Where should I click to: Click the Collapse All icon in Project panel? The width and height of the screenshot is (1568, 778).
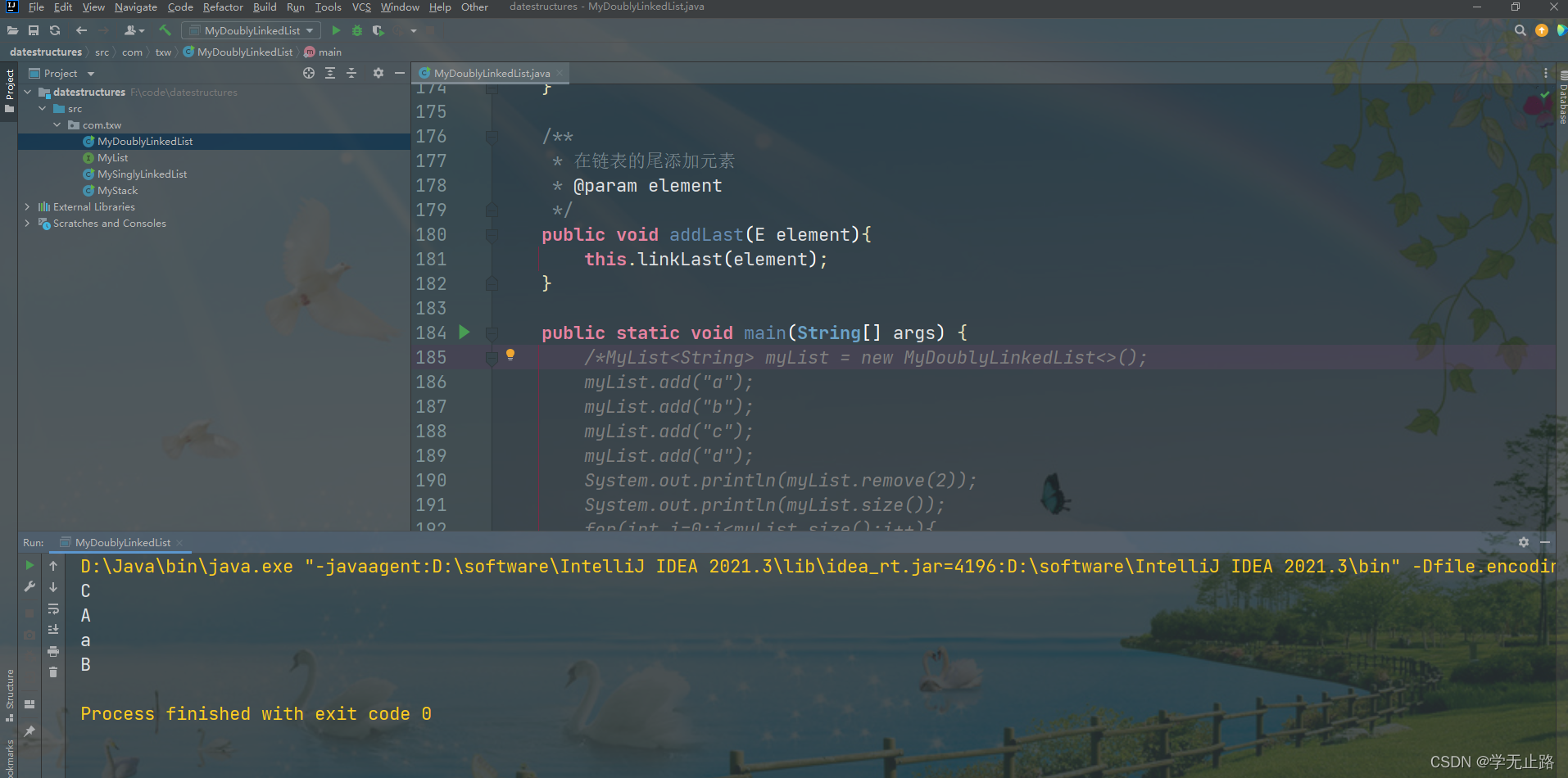pos(351,73)
